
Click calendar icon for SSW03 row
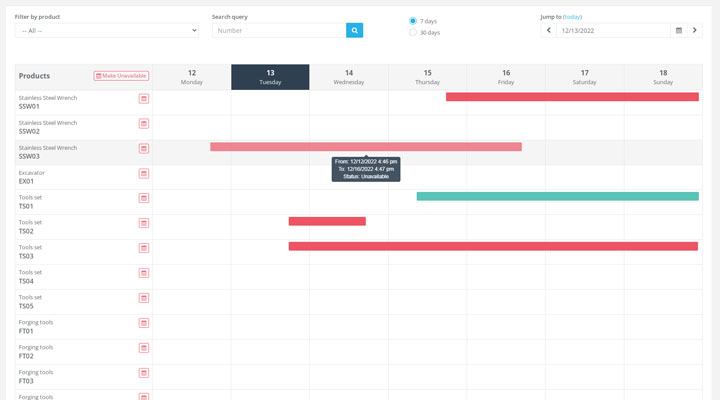point(144,148)
